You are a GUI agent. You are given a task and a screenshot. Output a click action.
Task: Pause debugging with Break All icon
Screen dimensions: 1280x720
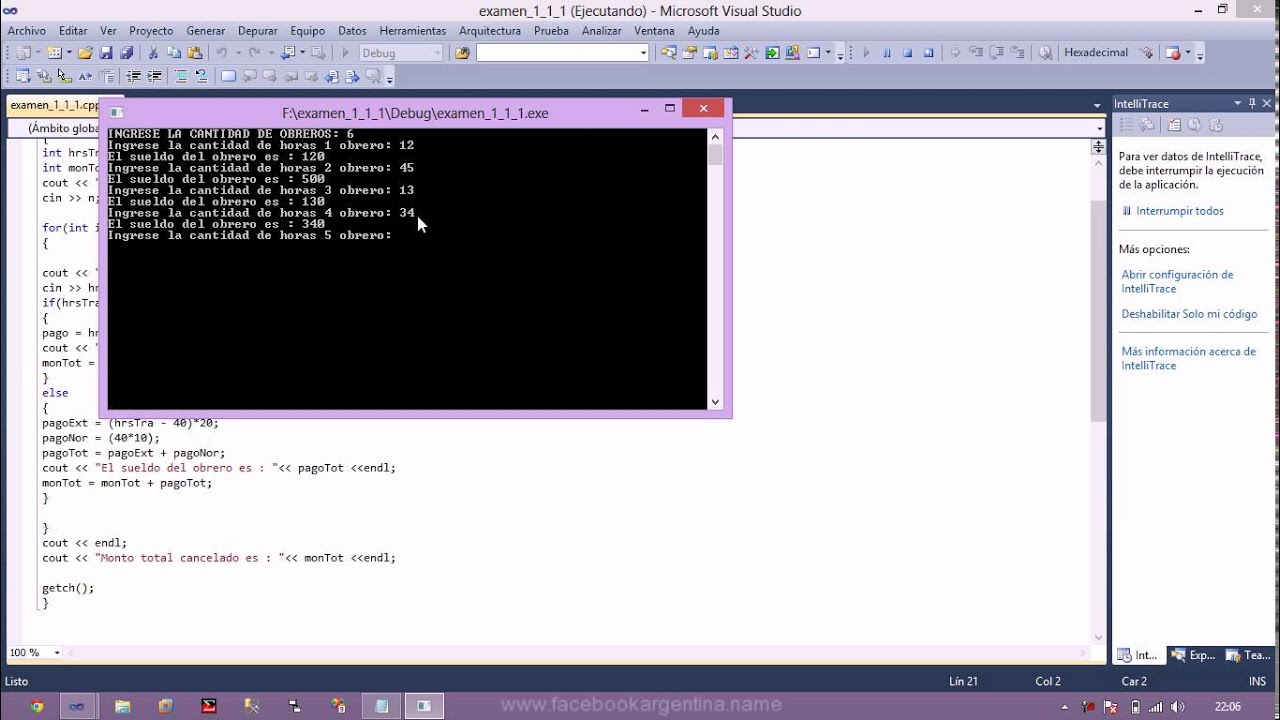887,53
